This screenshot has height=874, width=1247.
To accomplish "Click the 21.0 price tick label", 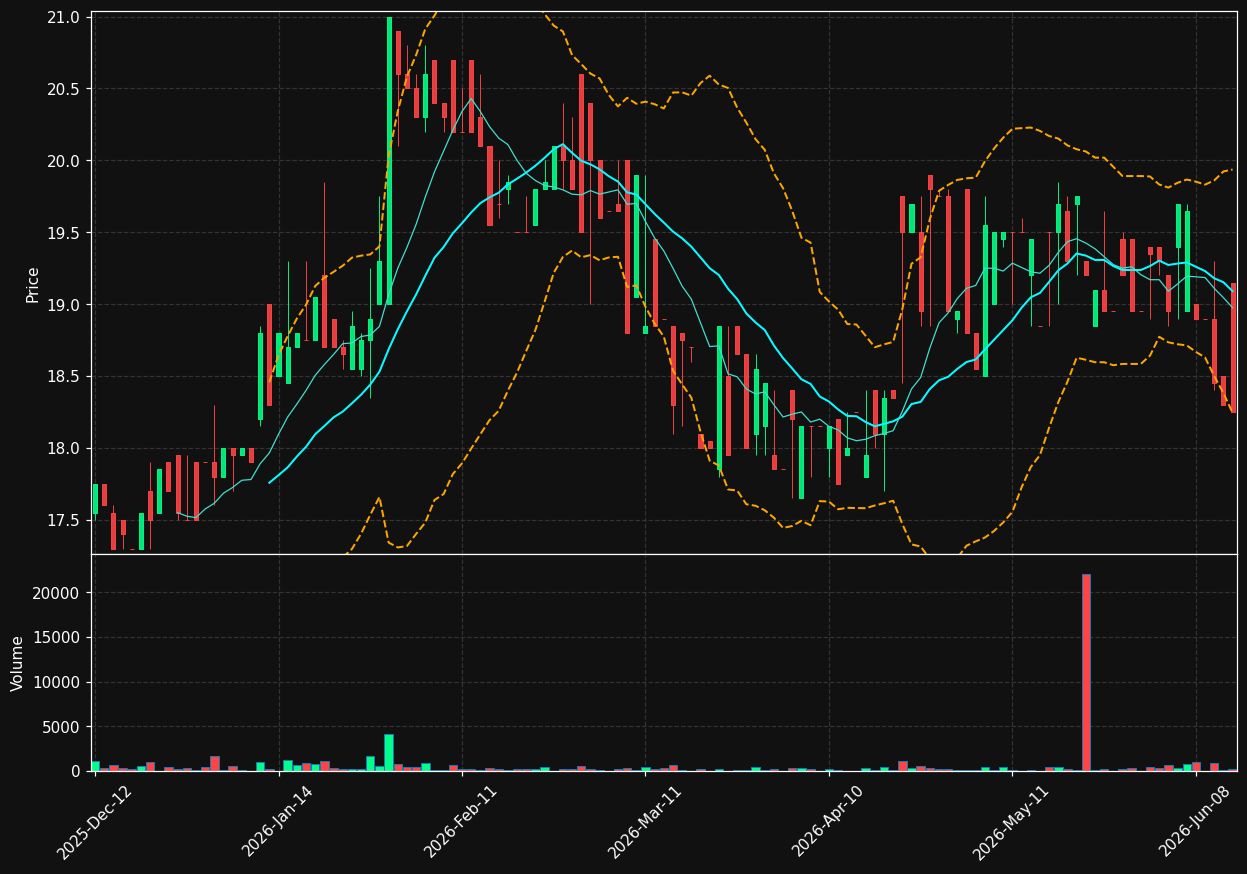I will (x=64, y=17).
